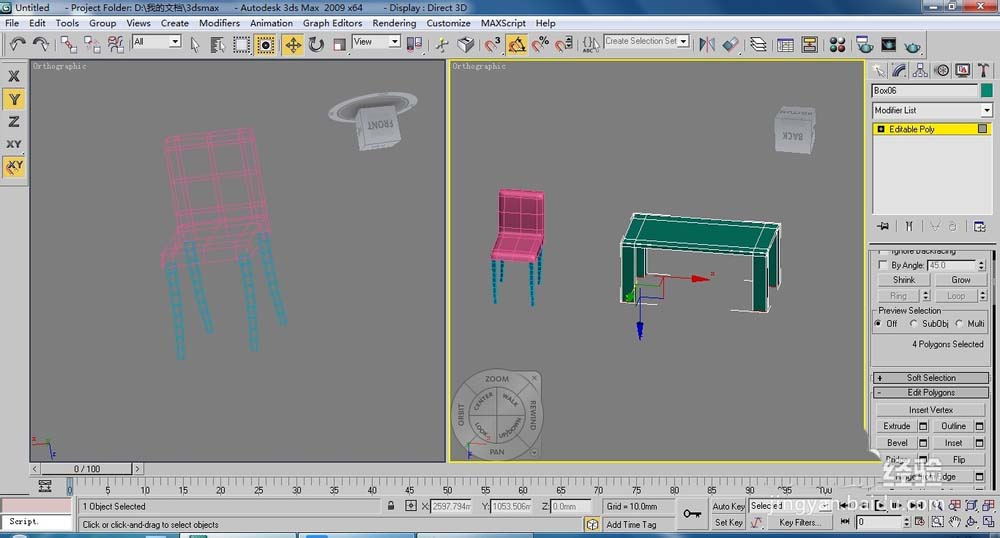
Task: Open the Rendered Frame Window icon
Action: (888, 44)
